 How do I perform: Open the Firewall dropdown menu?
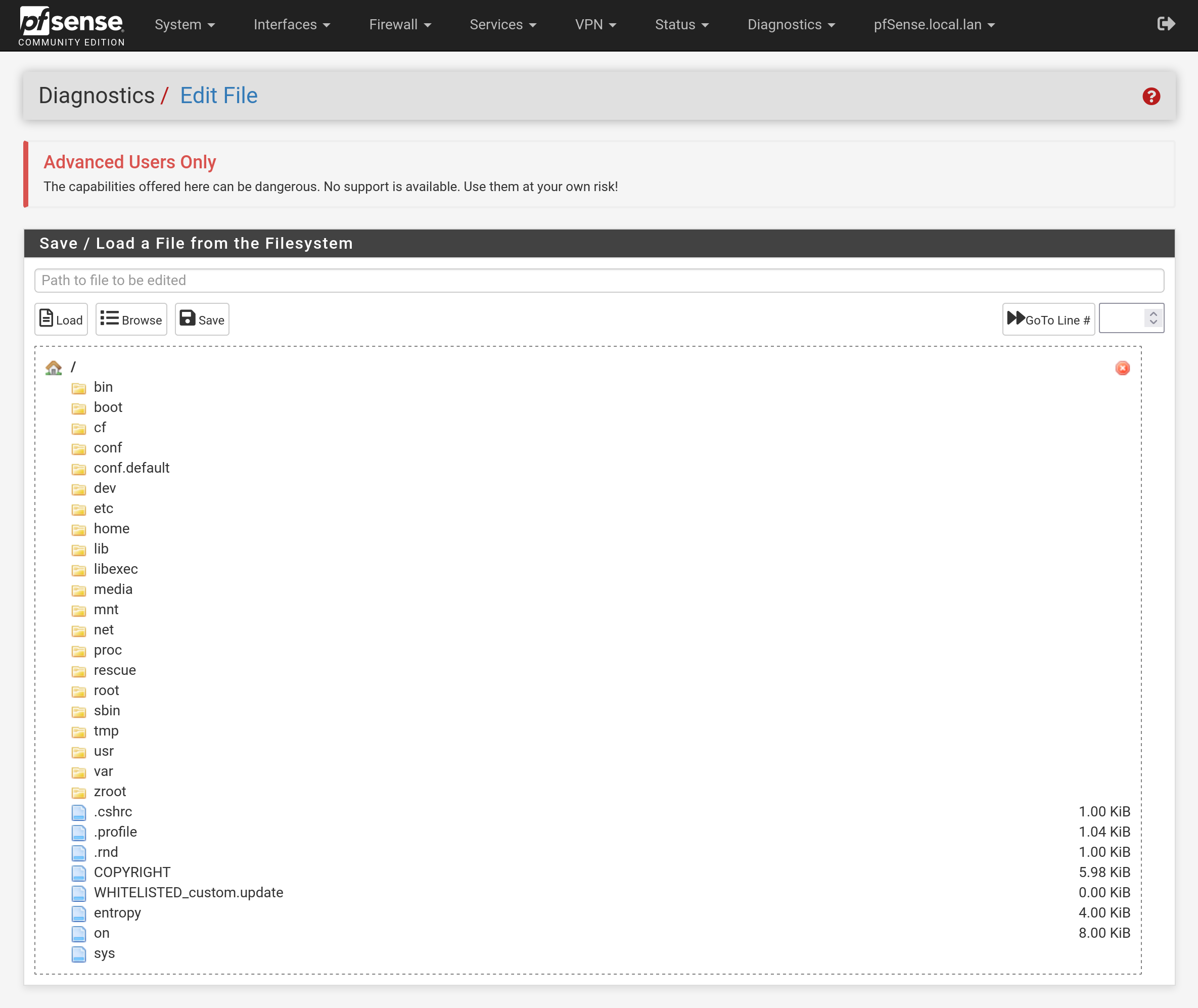(x=400, y=25)
